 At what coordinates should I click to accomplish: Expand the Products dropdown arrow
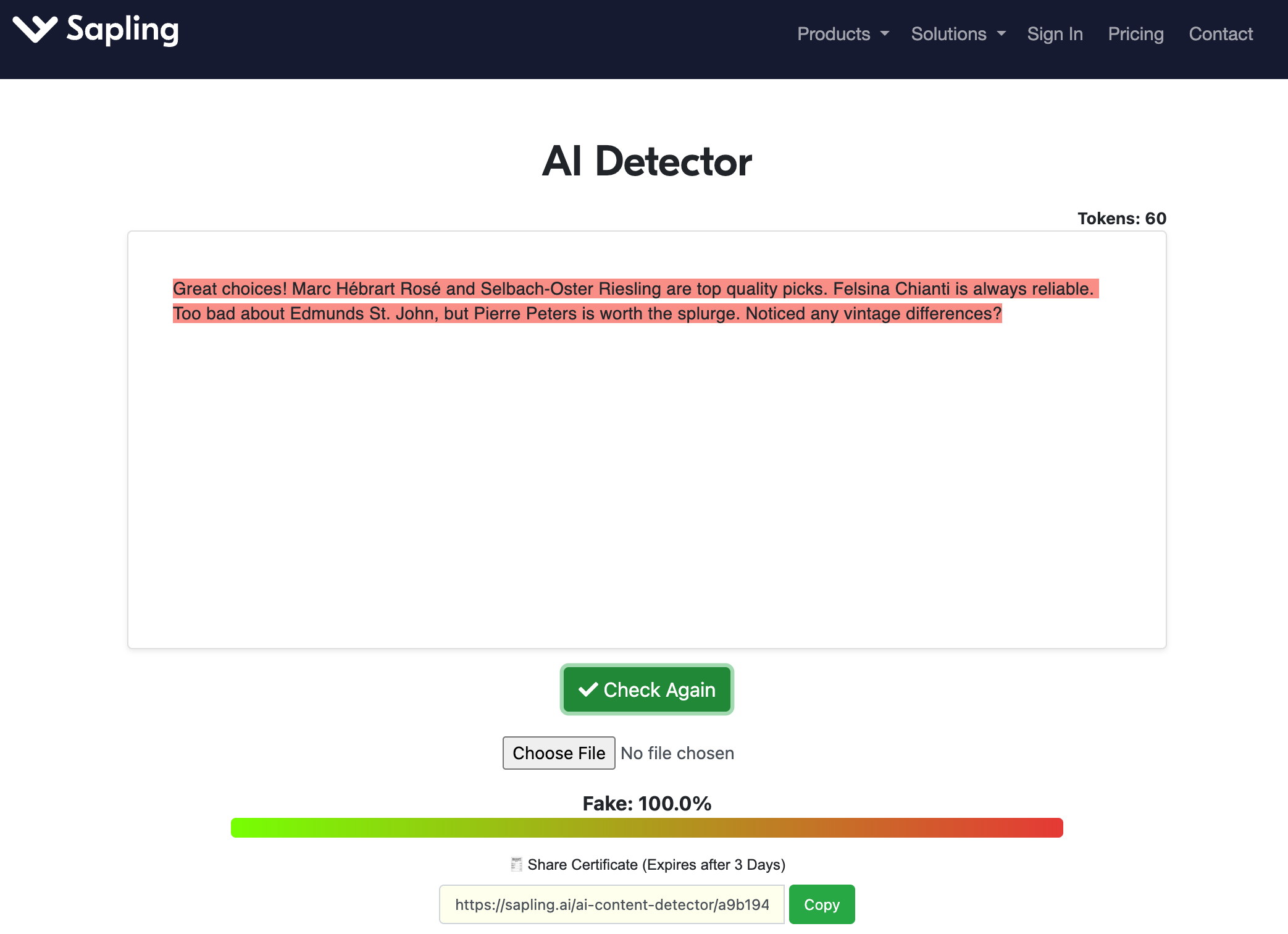click(885, 34)
